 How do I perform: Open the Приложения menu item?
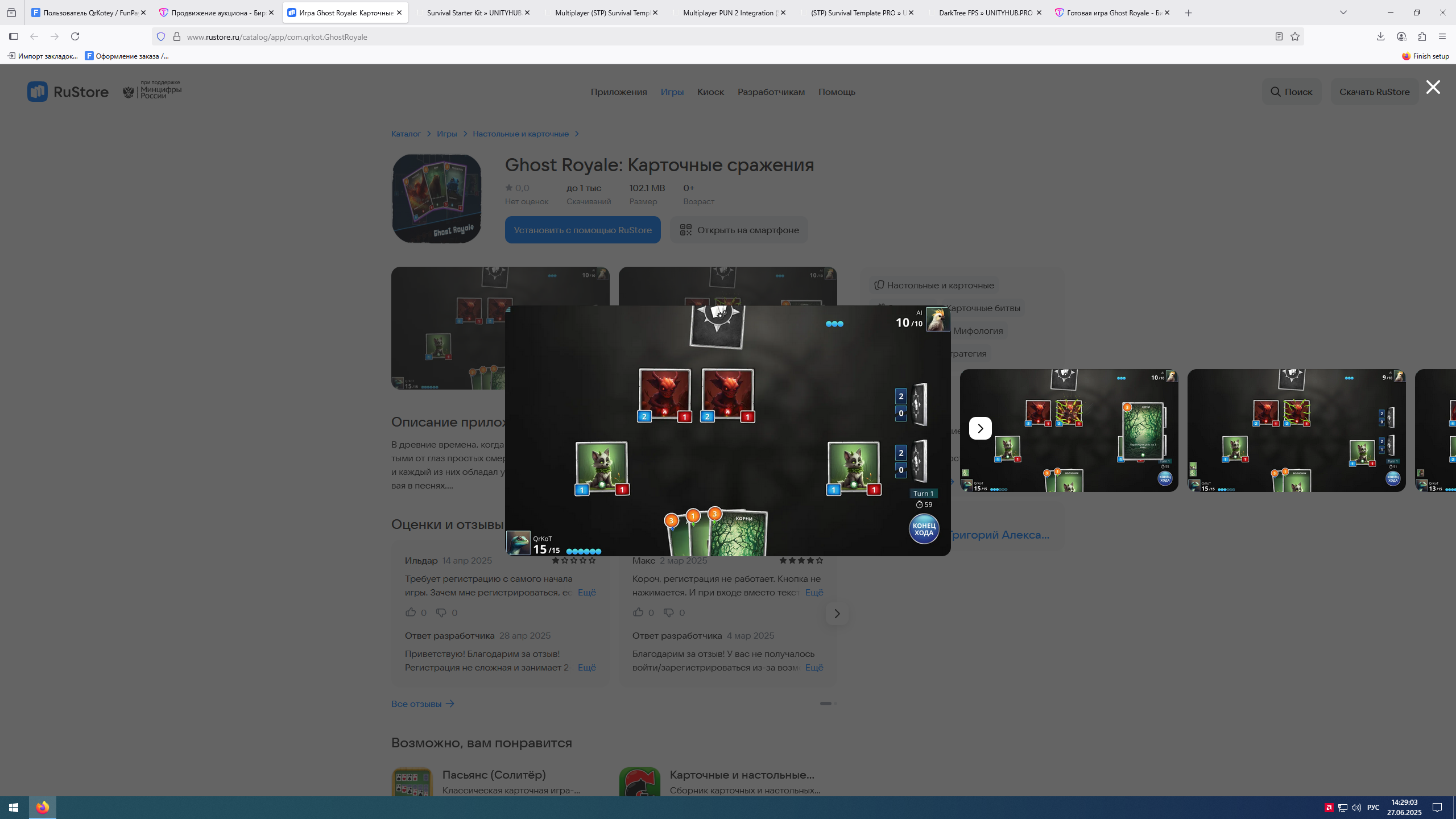click(x=618, y=92)
